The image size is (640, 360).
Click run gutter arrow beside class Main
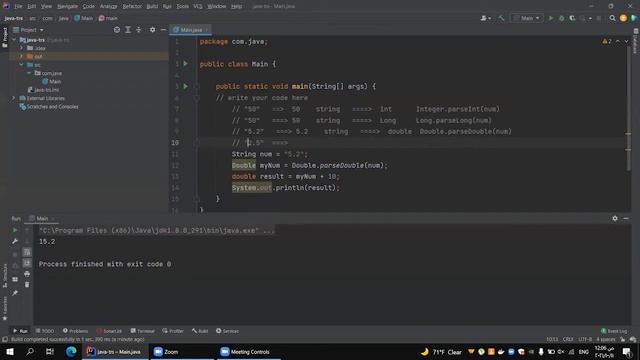click(x=185, y=64)
